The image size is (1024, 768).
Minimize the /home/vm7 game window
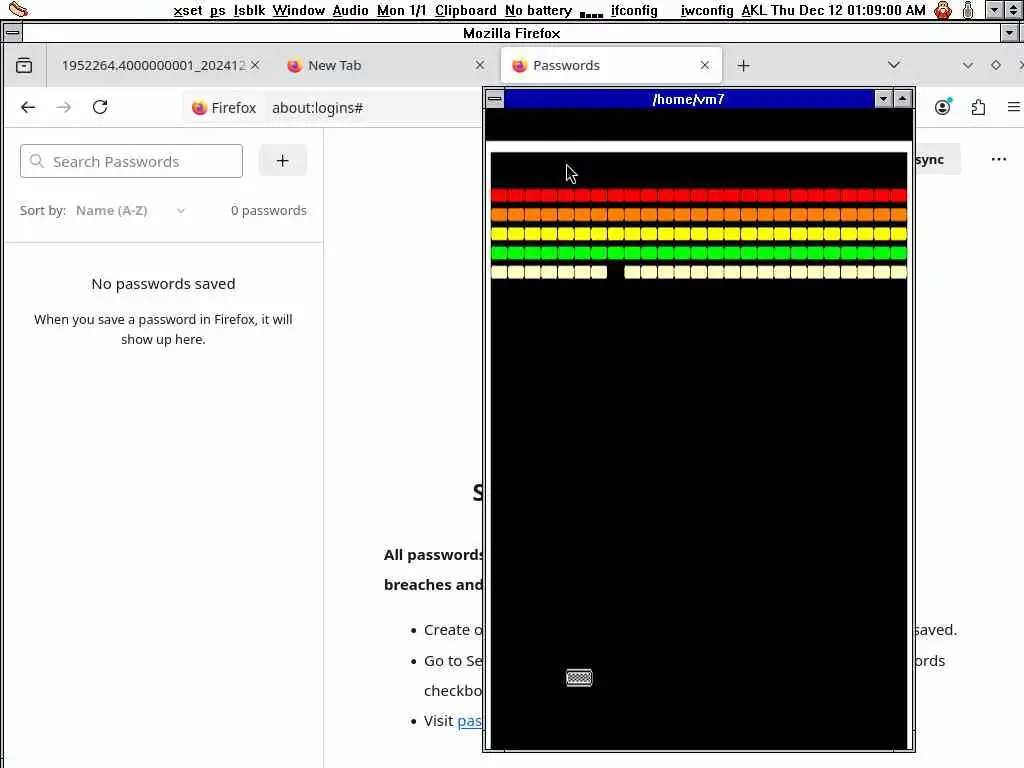point(884,99)
